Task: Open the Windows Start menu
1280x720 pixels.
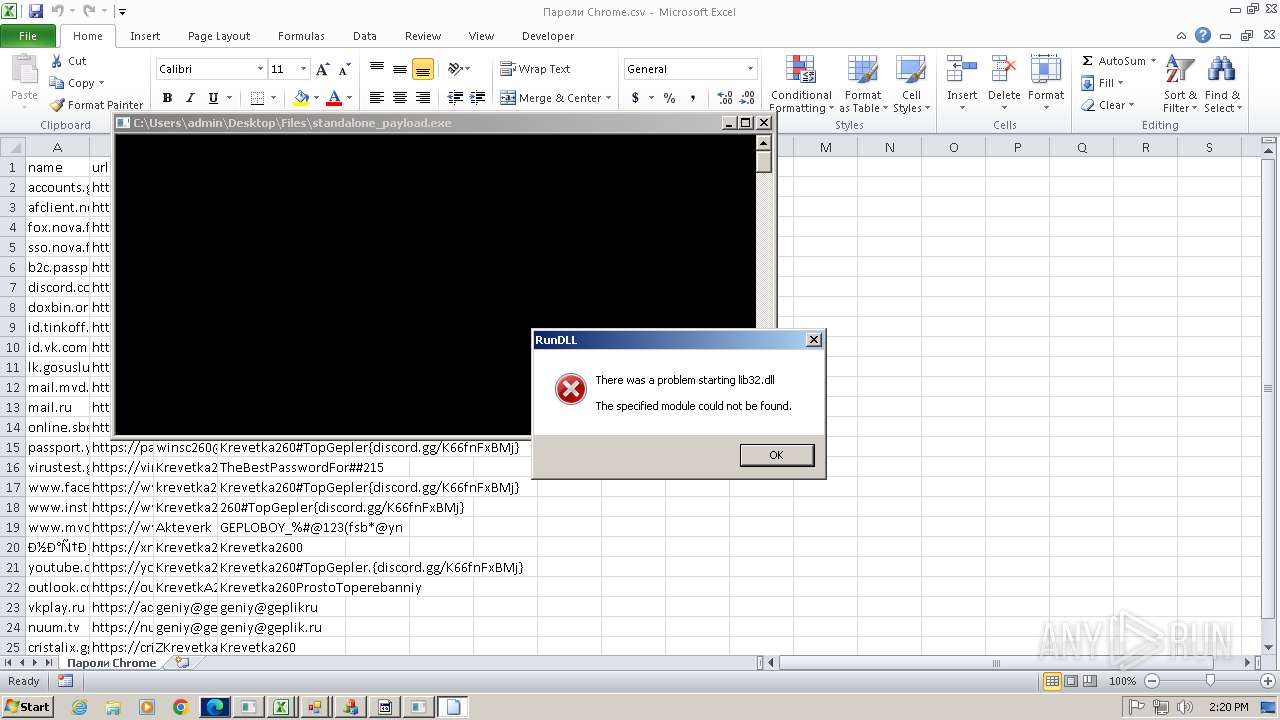Action: point(28,707)
